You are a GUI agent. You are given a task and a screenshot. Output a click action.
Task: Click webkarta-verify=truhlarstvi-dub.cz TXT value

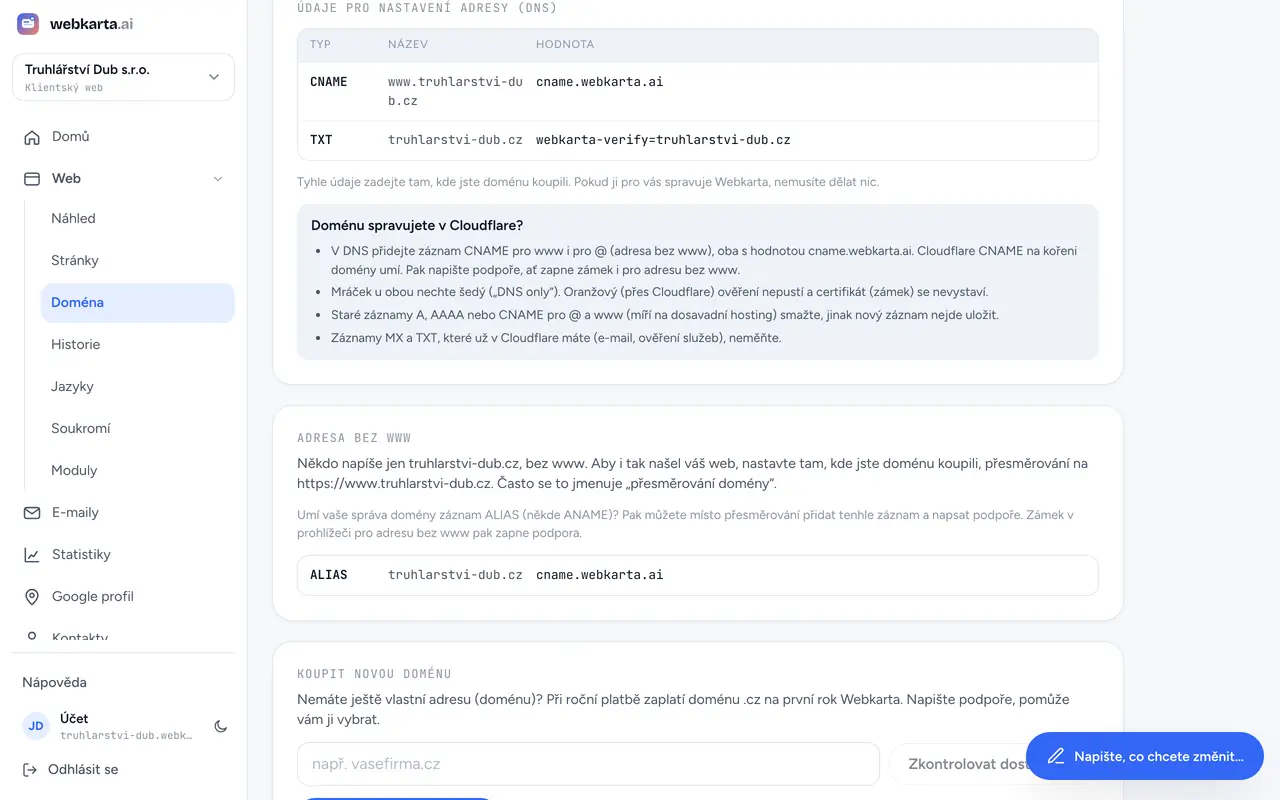tap(663, 140)
